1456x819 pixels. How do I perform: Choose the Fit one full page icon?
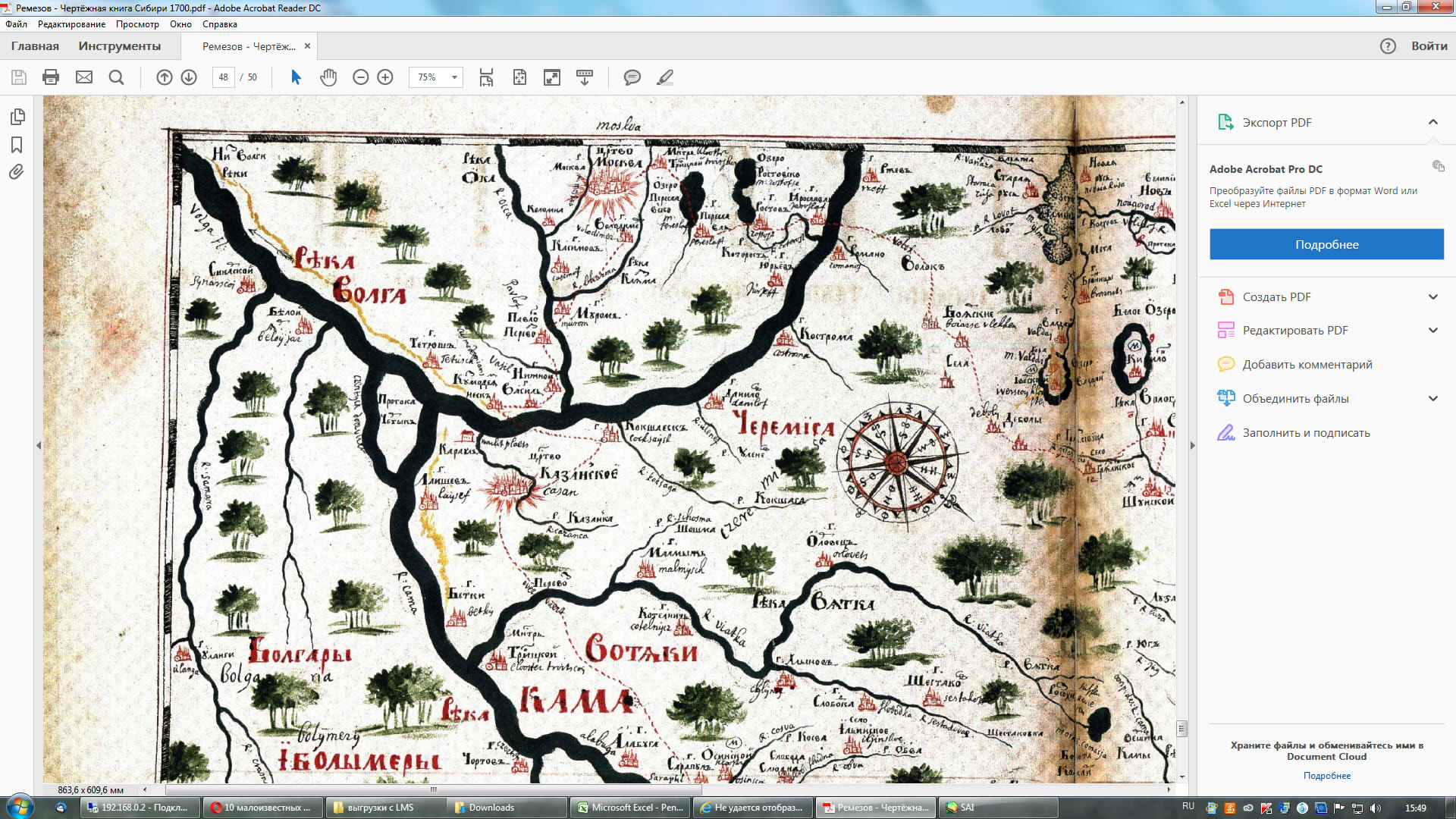point(519,77)
